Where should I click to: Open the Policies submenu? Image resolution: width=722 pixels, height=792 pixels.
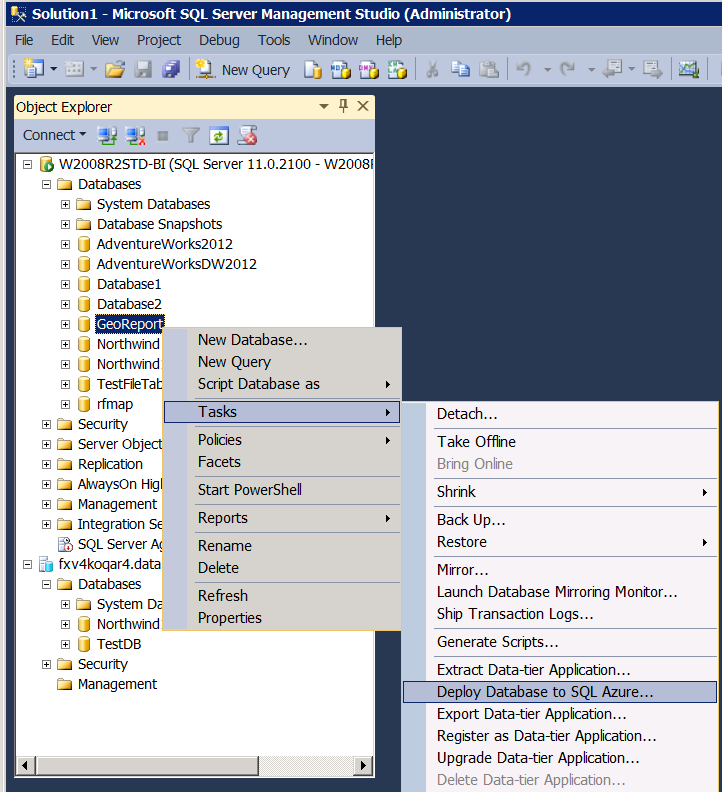tap(282, 440)
